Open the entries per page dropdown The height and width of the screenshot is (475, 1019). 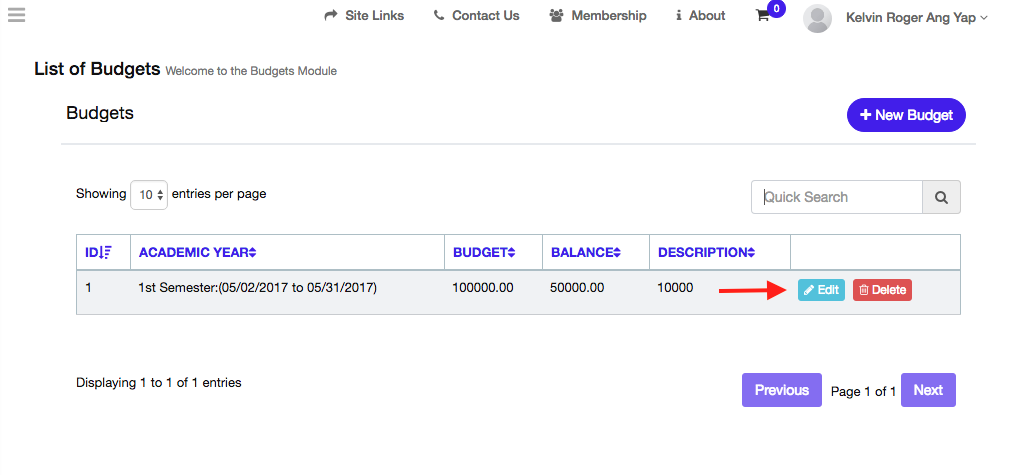coord(149,195)
